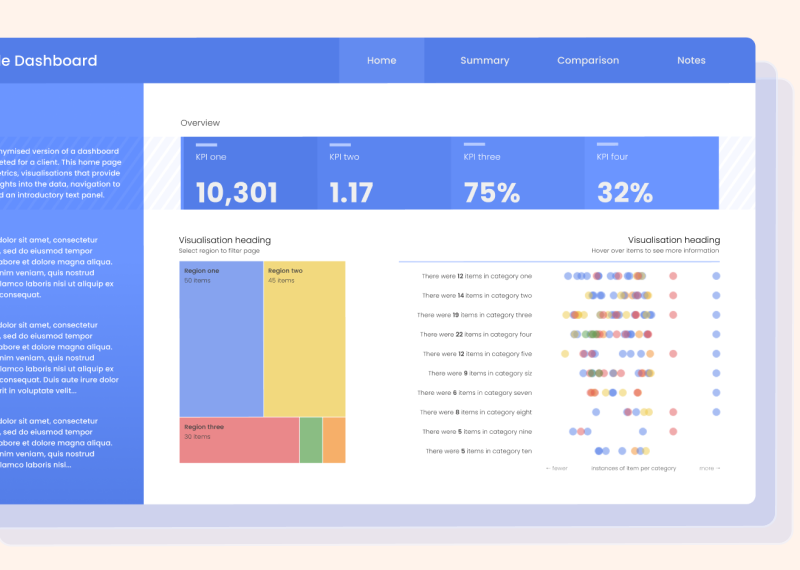Select the lone red dot in category nine row

tap(673, 431)
